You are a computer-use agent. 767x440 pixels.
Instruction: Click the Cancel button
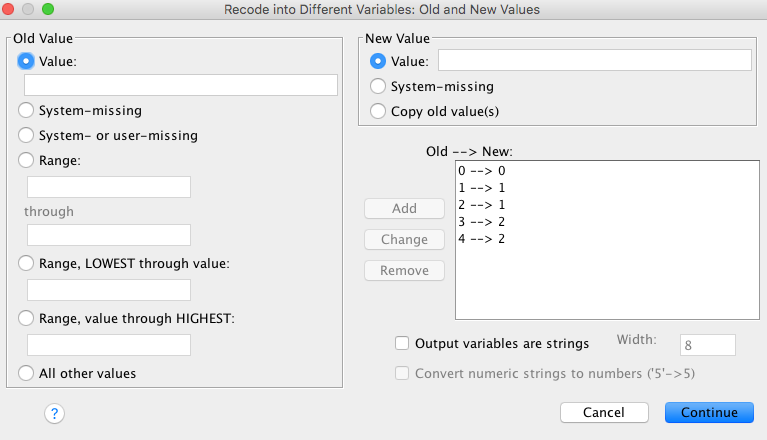604,413
